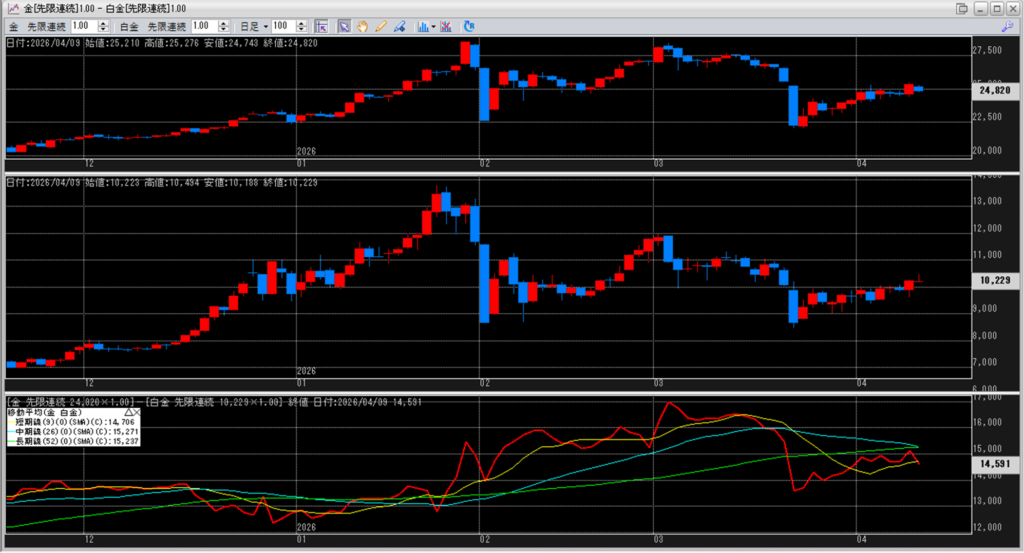
Task: Open the wrench settings icon
Action: tap(1007, 27)
